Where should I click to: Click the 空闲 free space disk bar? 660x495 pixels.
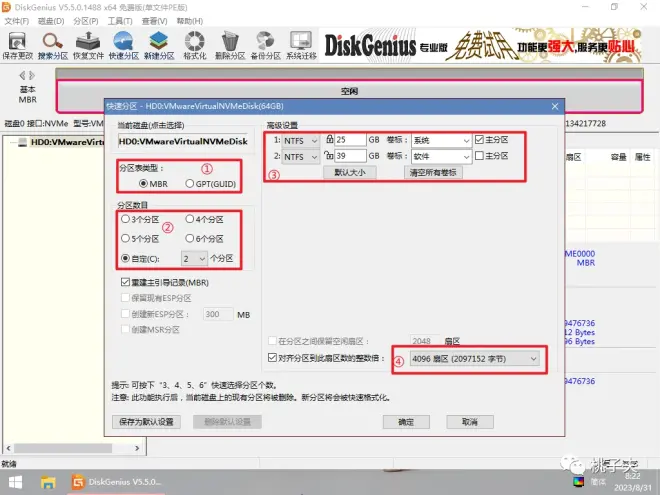[x=349, y=91]
